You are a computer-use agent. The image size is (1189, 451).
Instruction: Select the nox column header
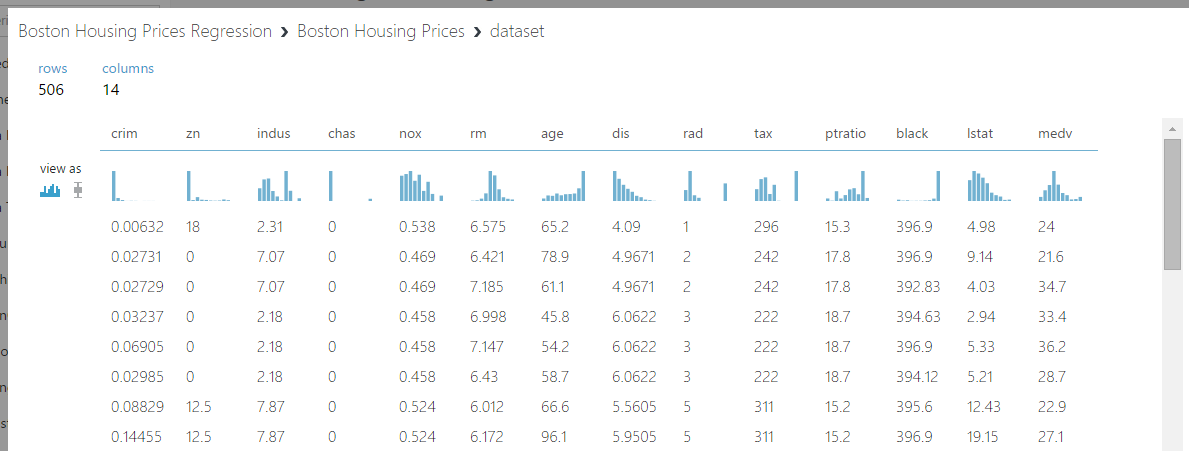(410, 134)
